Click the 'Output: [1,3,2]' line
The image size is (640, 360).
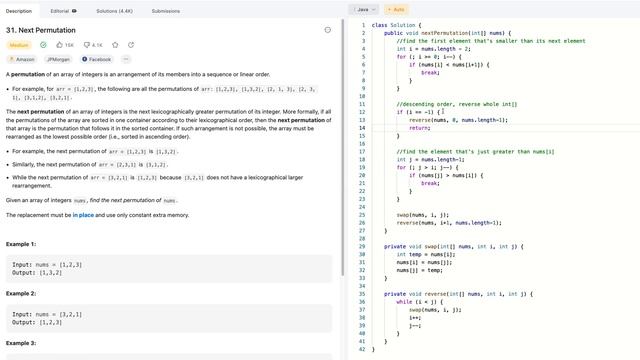(x=37, y=273)
